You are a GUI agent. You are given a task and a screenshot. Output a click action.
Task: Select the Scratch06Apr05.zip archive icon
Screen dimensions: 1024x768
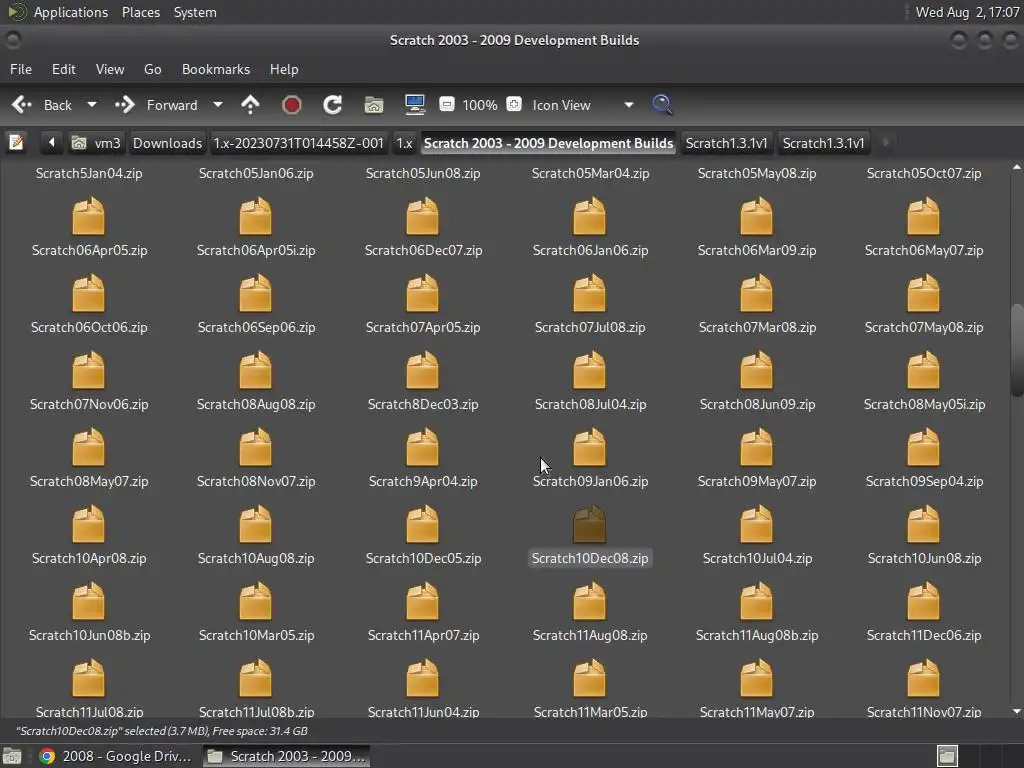(x=88, y=217)
